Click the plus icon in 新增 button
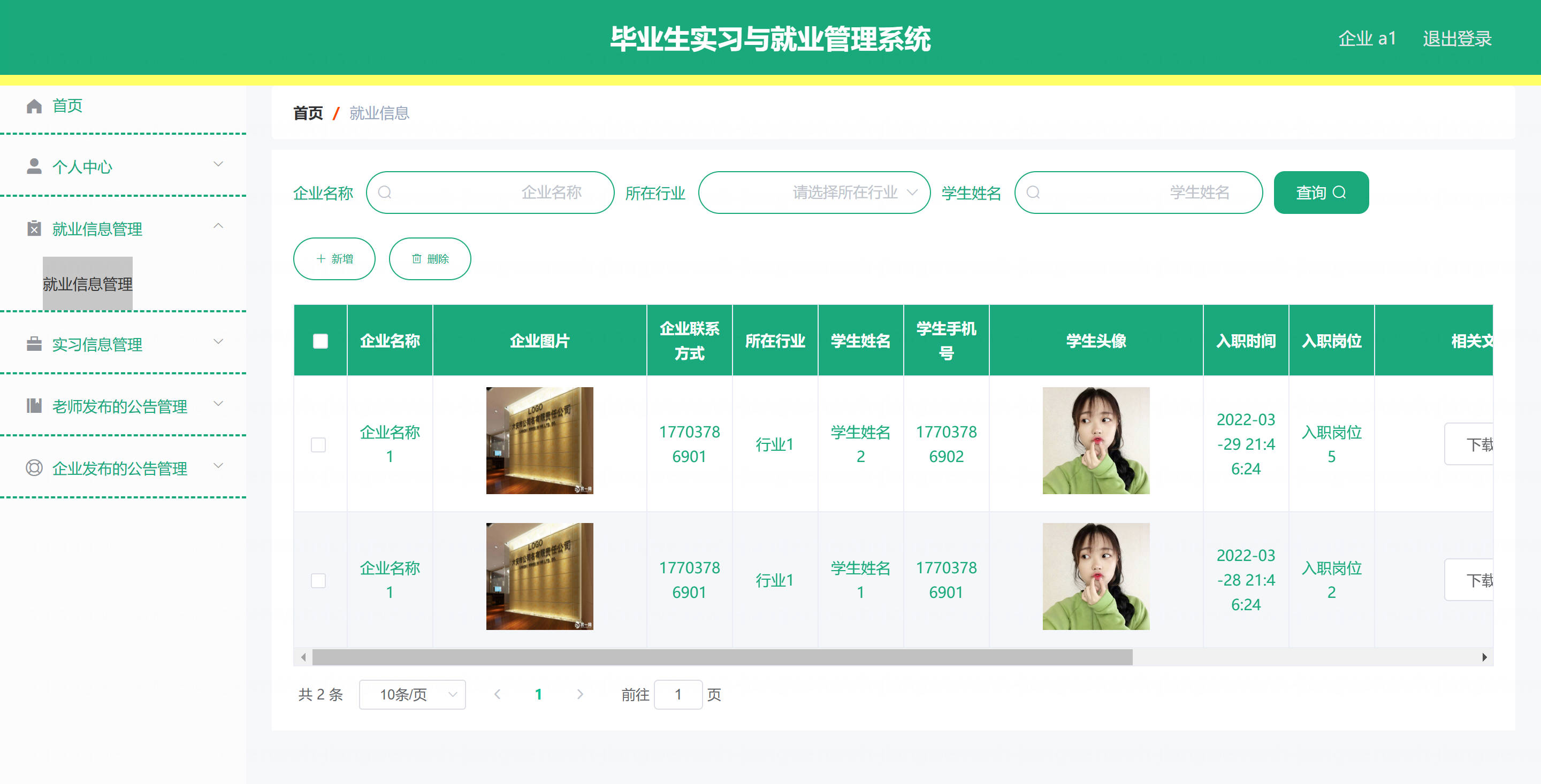Viewport: 1541px width, 784px height. [x=321, y=259]
